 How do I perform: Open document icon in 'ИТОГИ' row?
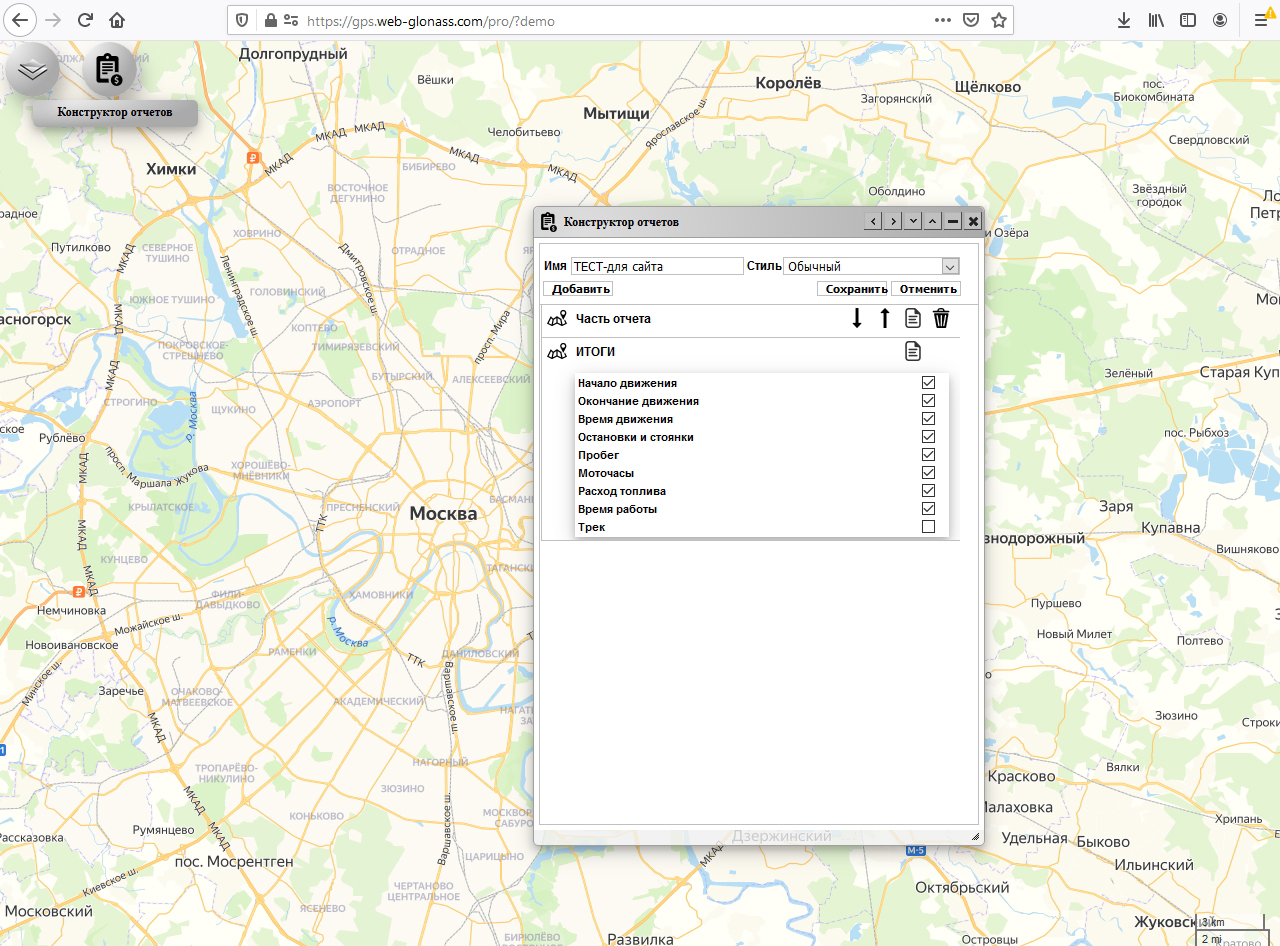tap(913, 351)
